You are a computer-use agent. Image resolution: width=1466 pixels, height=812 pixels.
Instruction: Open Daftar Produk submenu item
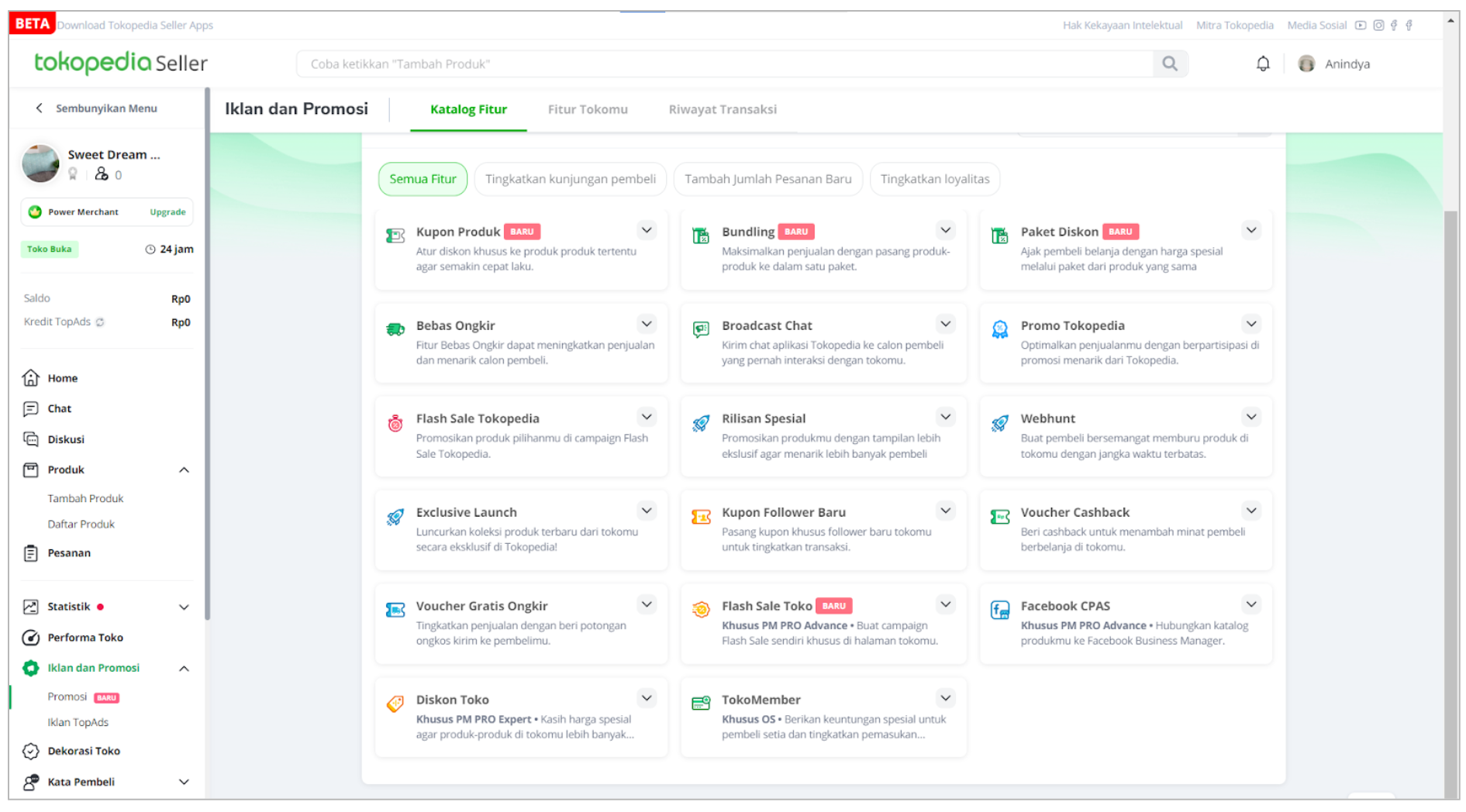pyautogui.click(x=81, y=525)
